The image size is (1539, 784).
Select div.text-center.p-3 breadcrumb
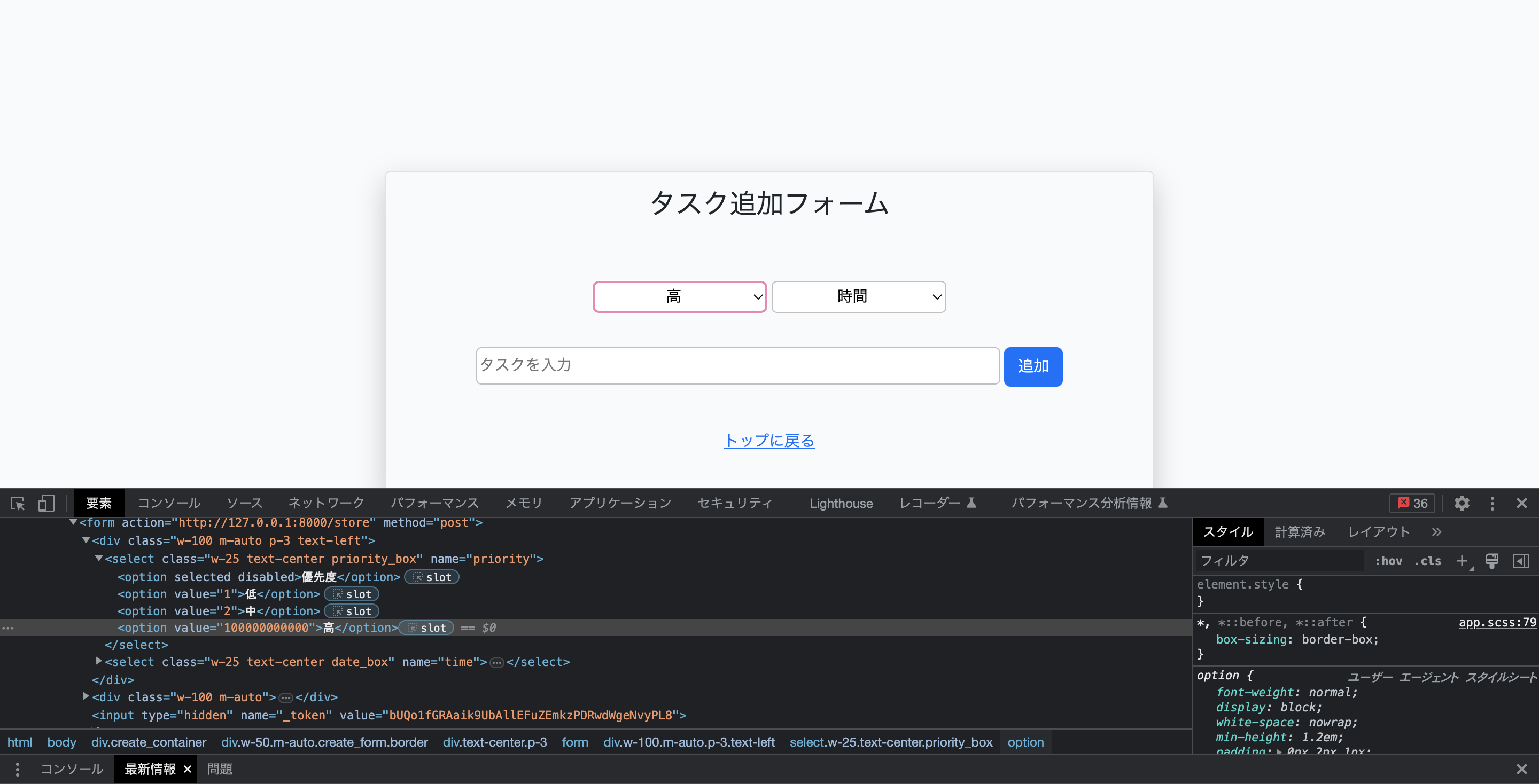pyautogui.click(x=495, y=742)
